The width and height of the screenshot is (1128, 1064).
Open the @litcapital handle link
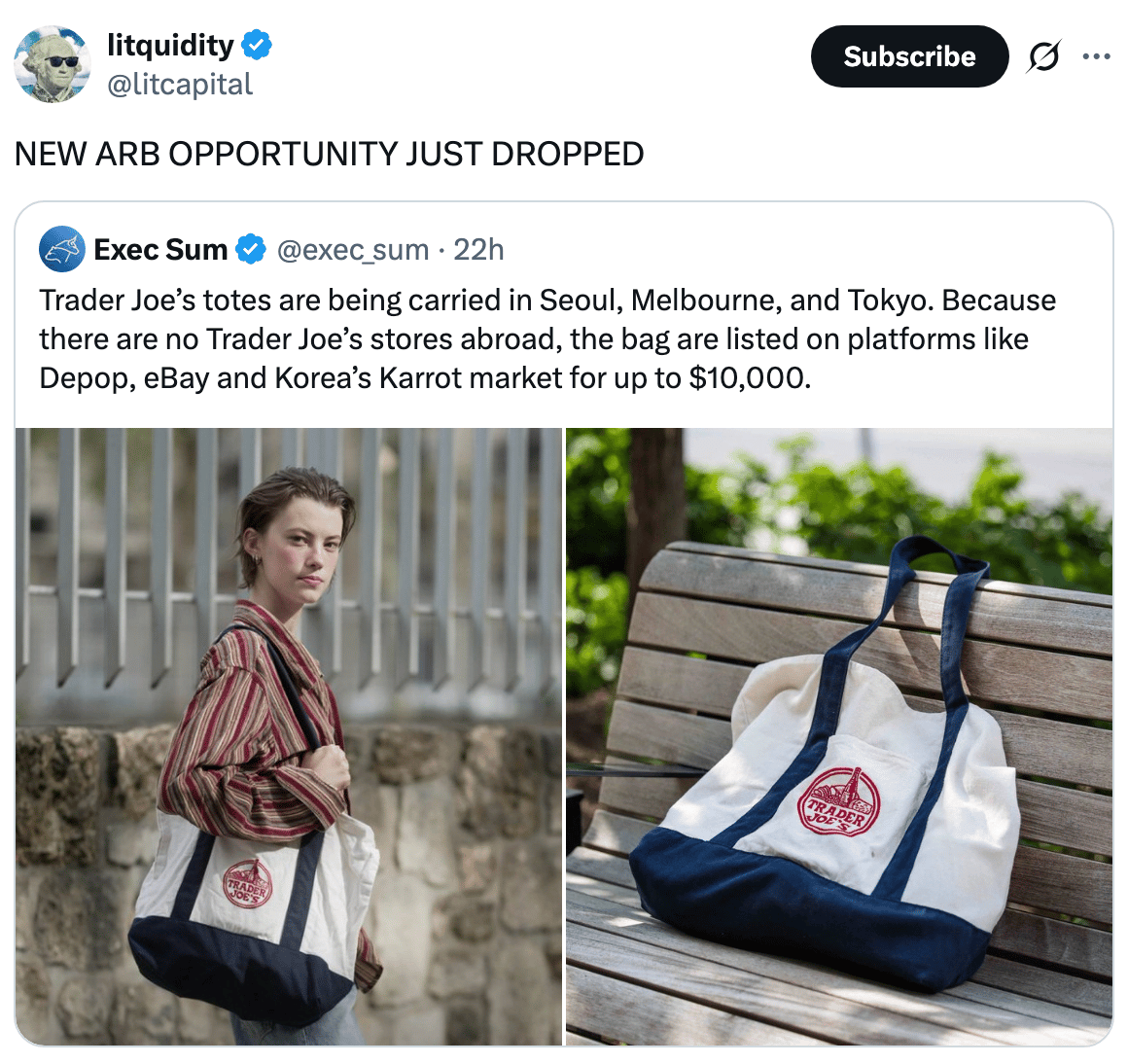180,85
